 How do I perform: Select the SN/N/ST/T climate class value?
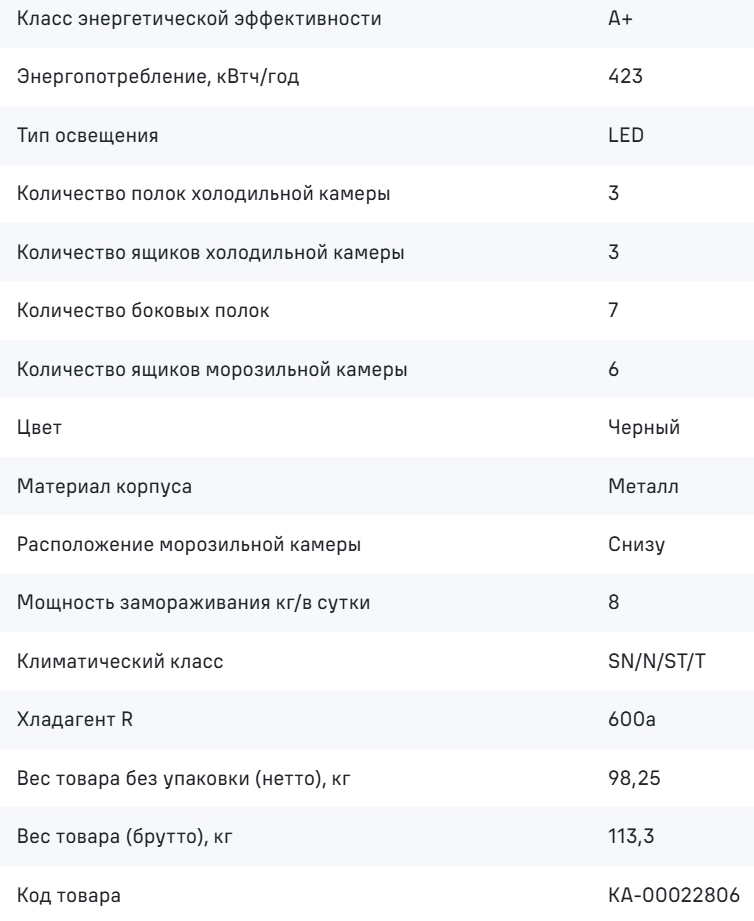[x=657, y=661]
